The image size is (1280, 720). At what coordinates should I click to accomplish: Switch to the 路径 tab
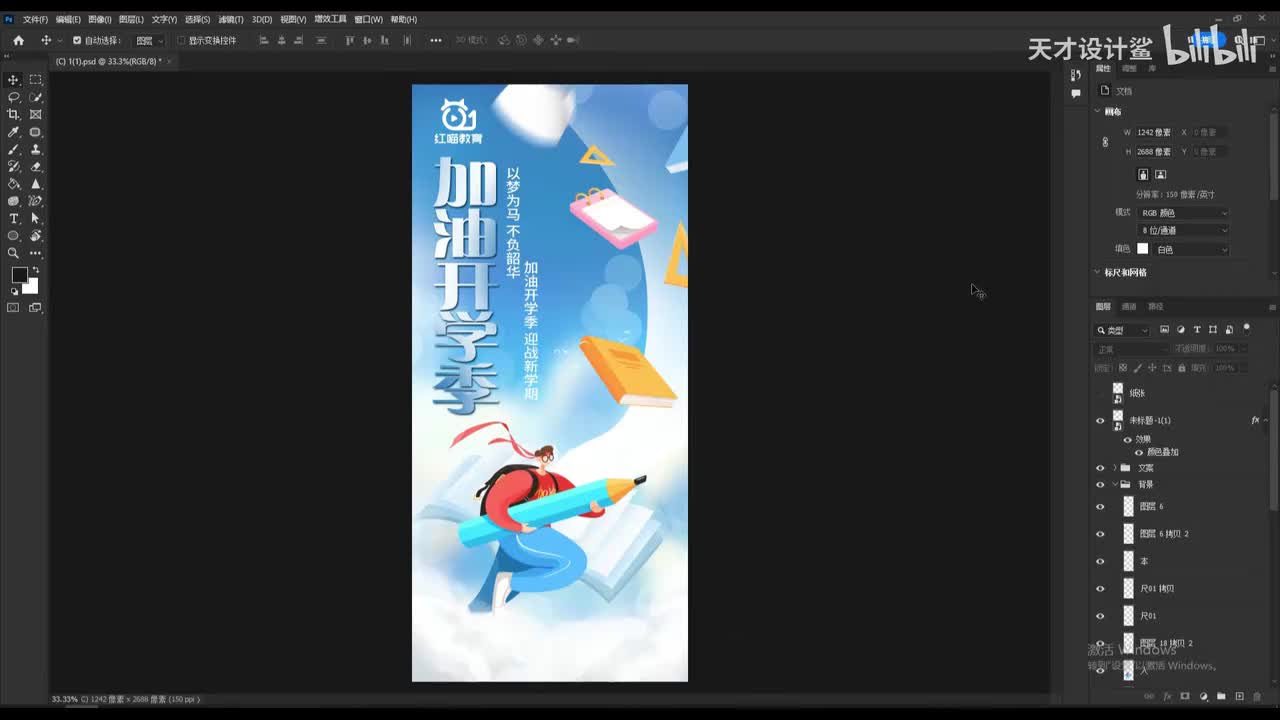[x=1155, y=307]
